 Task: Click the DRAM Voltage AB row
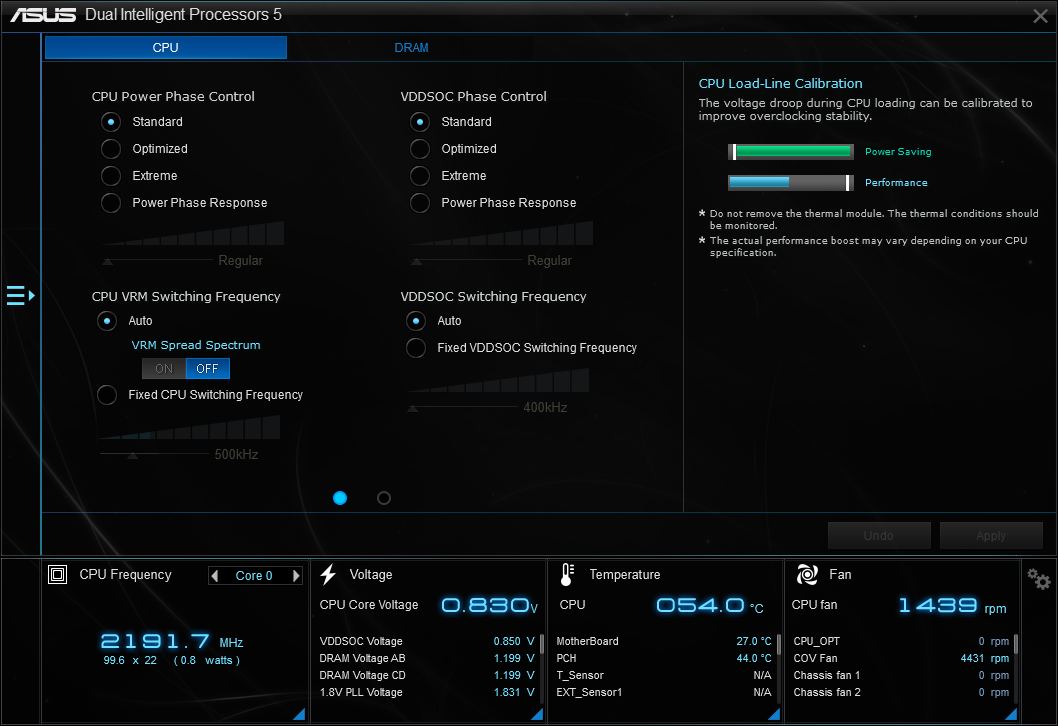[x=427, y=659]
